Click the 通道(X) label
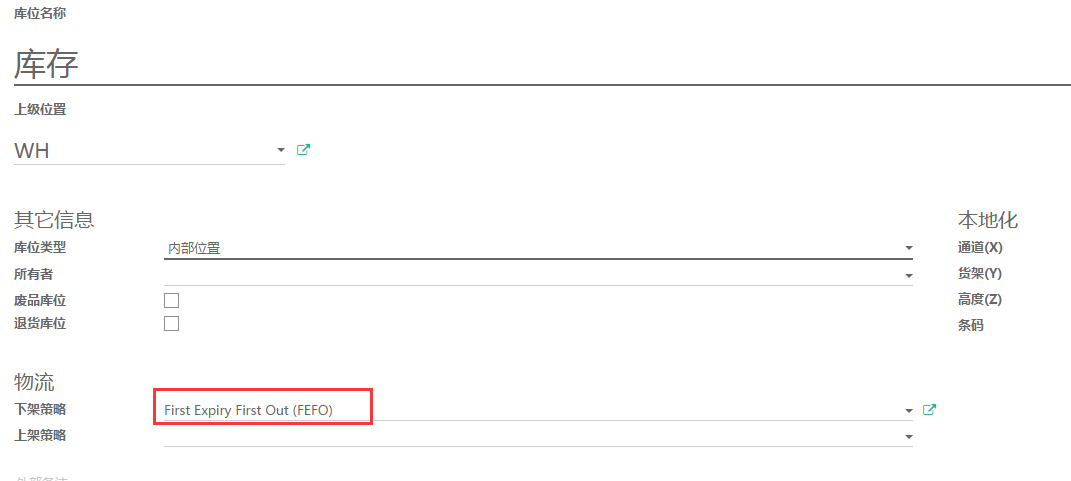This screenshot has width=1071, height=481. tap(980, 247)
